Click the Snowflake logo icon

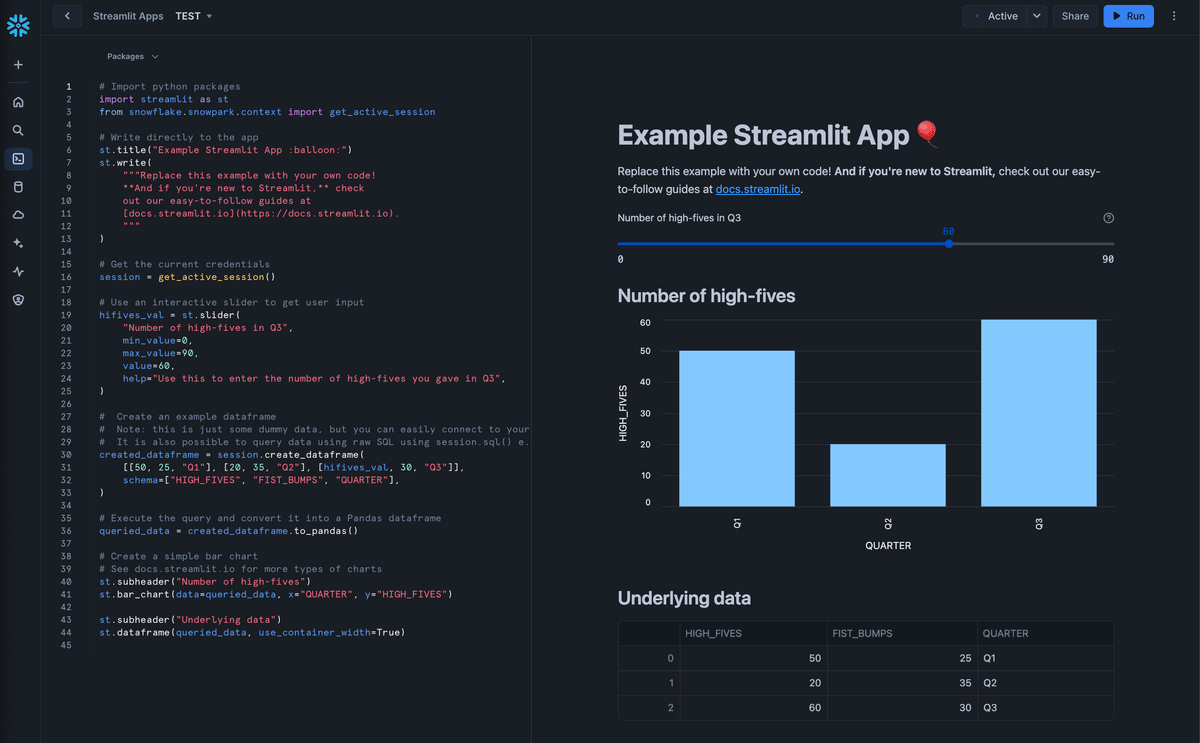18,25
